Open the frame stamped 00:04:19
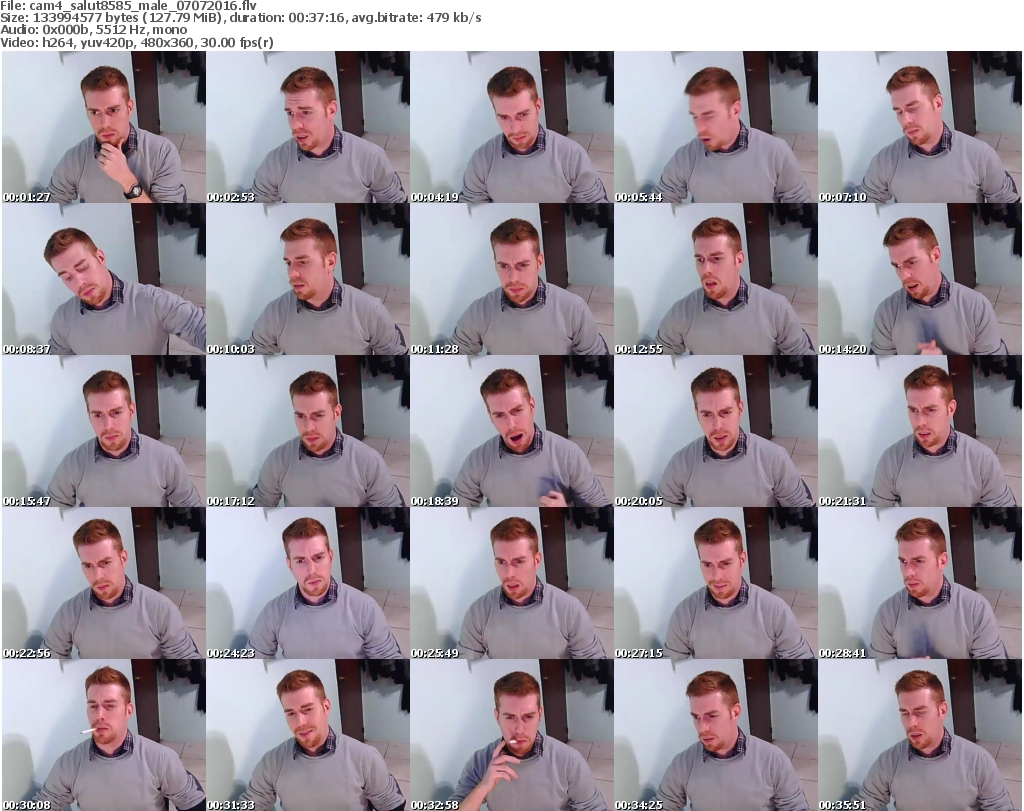 (512, 127)
